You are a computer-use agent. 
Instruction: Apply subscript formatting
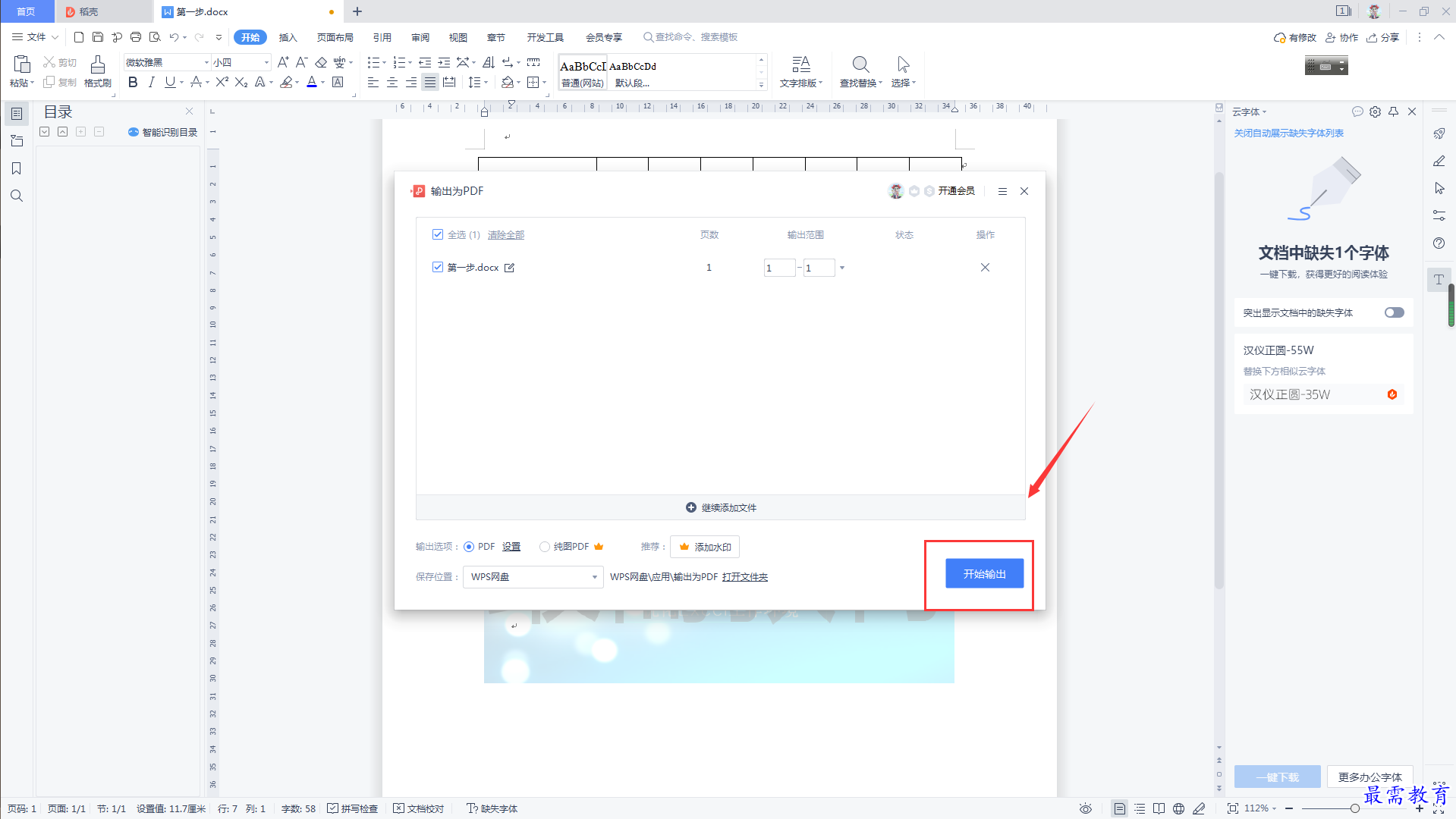[241, 83]
